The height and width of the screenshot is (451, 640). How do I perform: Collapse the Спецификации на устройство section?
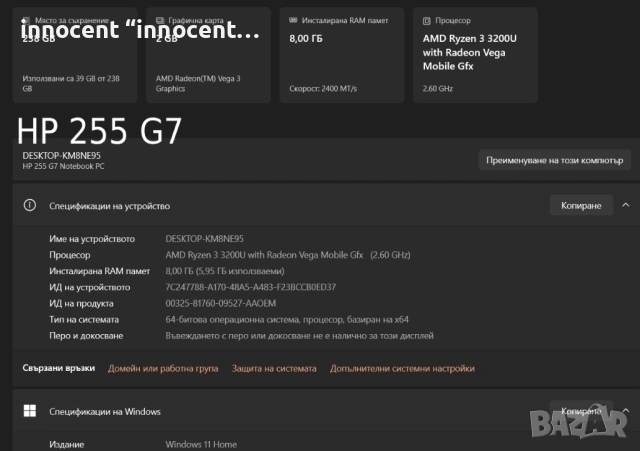tap(626, 205)
